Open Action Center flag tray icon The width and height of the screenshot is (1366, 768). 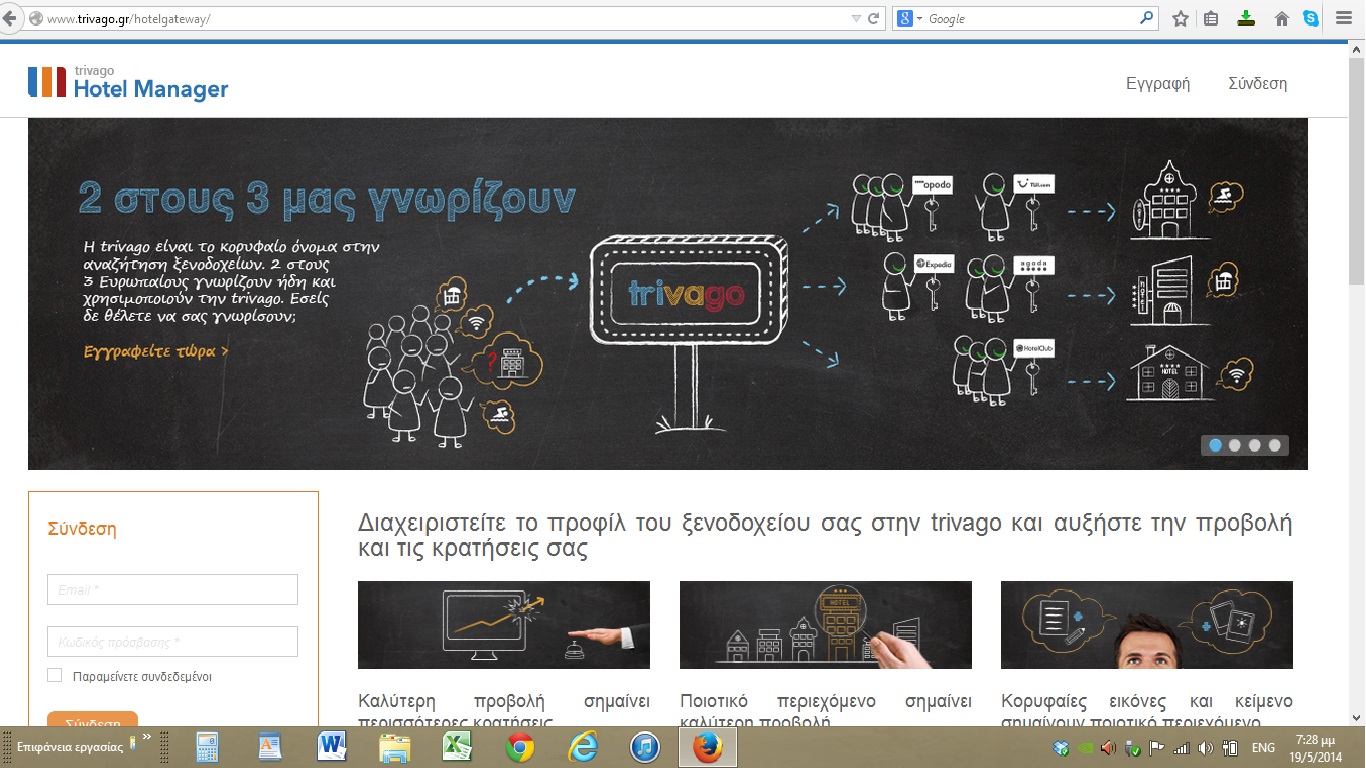(1157, 748)
